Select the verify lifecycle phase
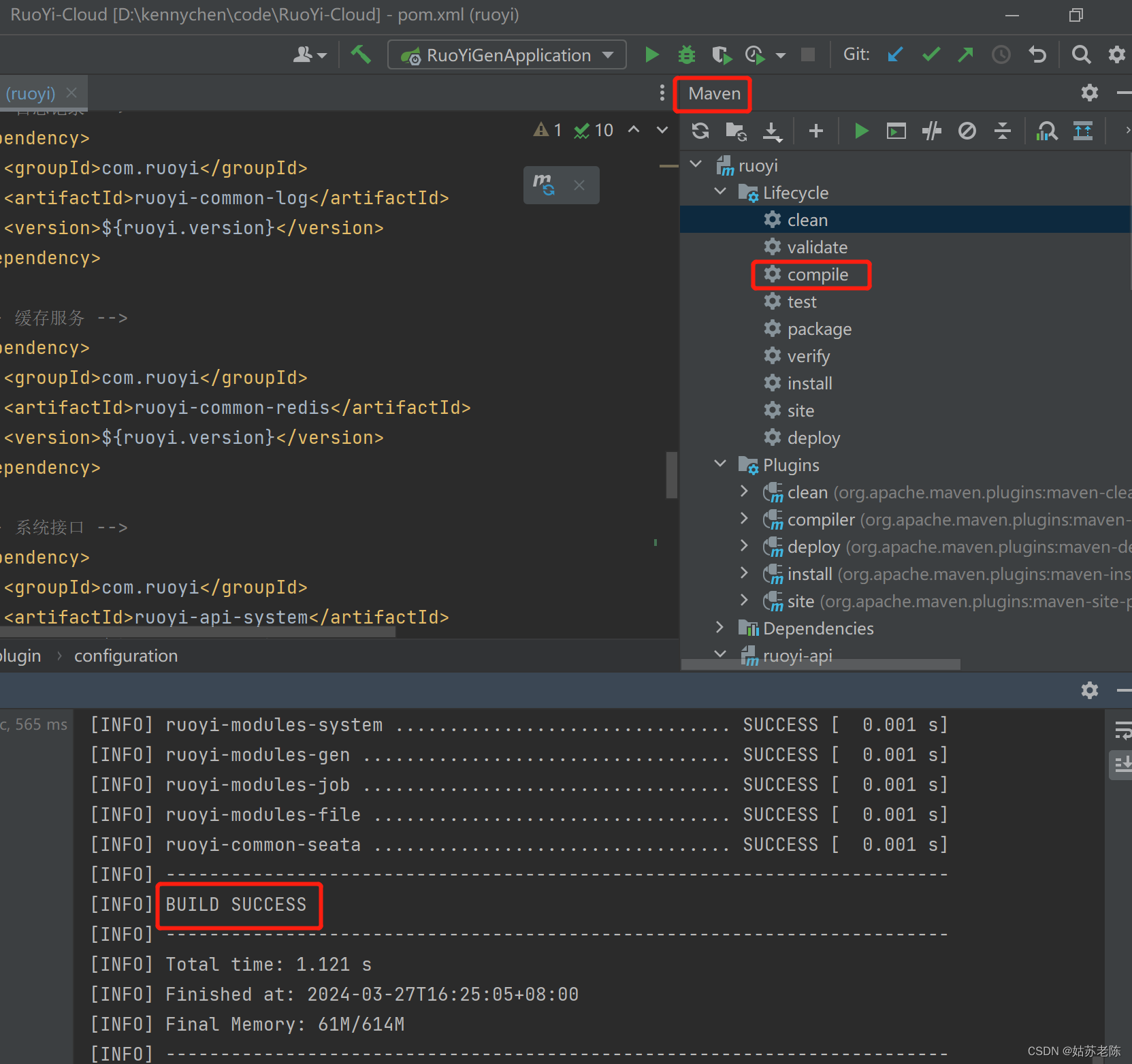1132x1064 pixels. 796,356
